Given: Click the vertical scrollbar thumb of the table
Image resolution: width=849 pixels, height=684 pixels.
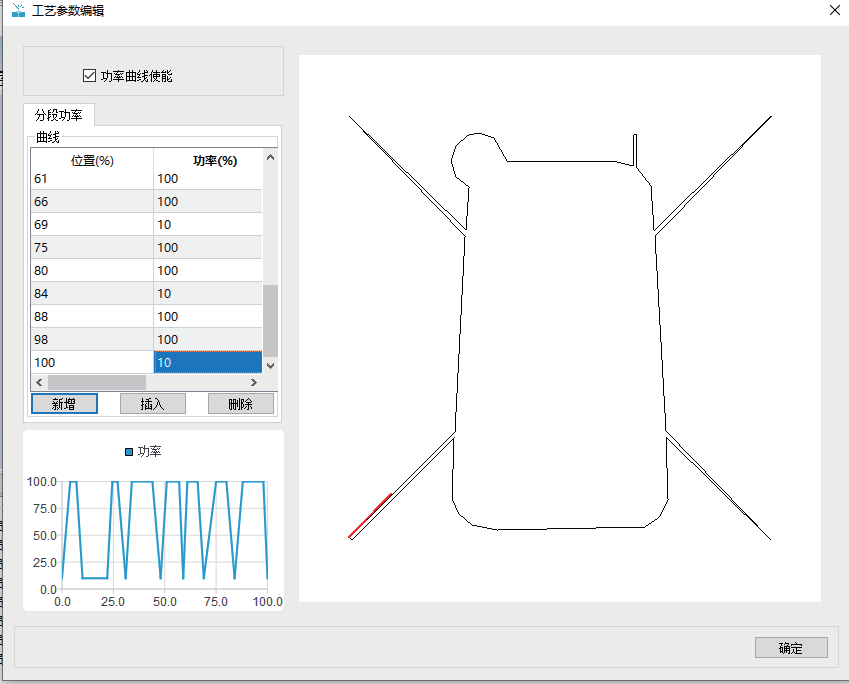Looking at the screenshot, I should click(270, 320).
